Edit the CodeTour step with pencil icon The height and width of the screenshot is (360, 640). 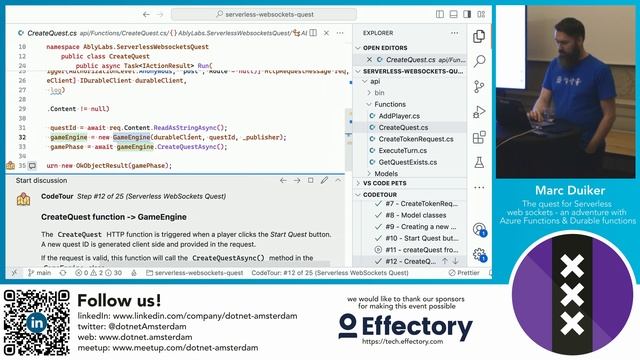324,180
